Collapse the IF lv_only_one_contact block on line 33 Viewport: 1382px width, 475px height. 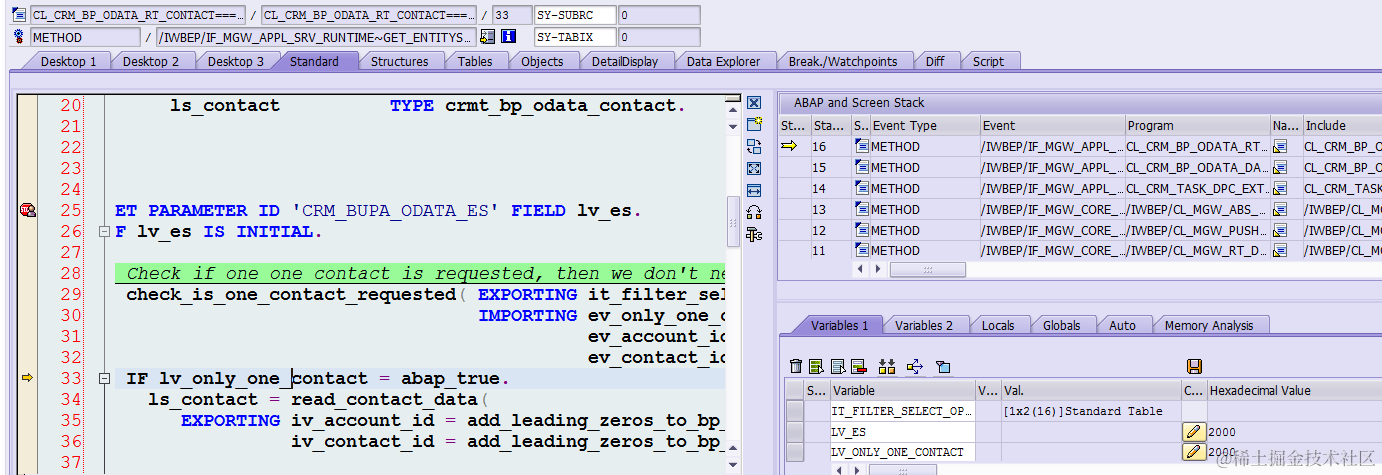(x=103, y=379)
